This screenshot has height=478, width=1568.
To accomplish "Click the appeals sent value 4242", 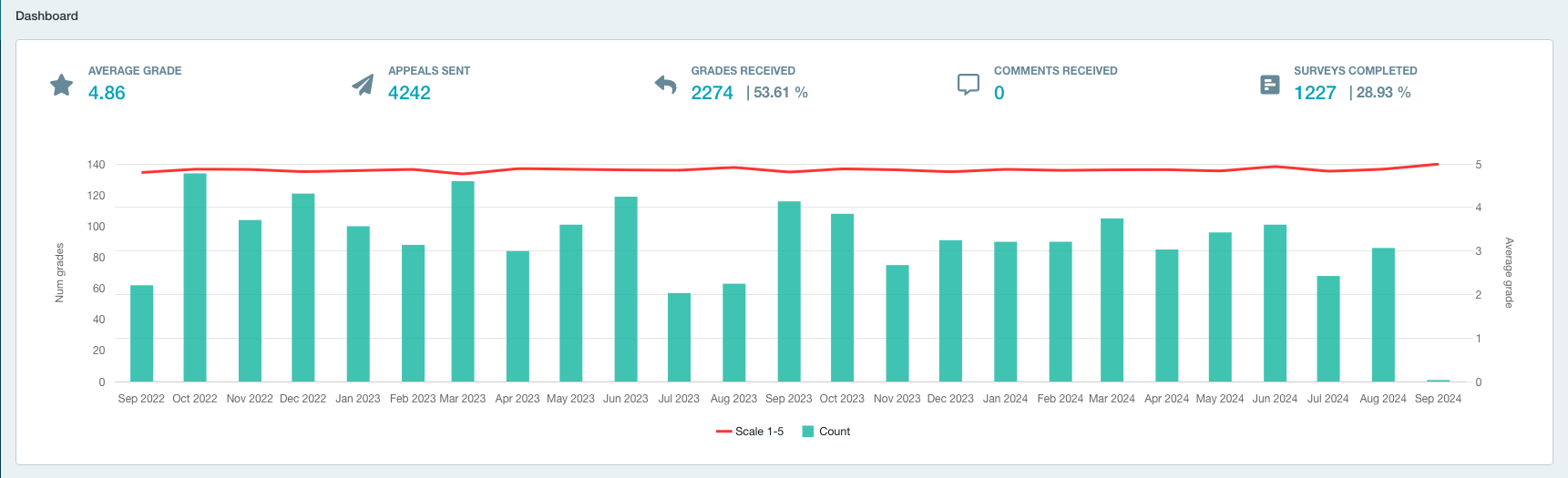I will coord(409,93).
